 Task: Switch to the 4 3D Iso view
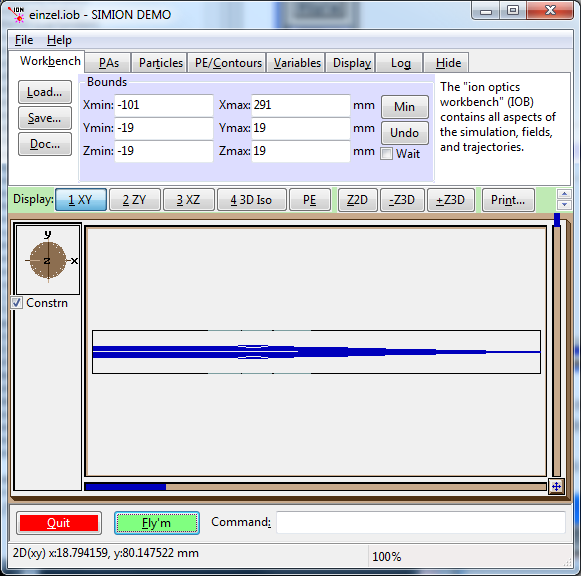click(x=252, y=200)
